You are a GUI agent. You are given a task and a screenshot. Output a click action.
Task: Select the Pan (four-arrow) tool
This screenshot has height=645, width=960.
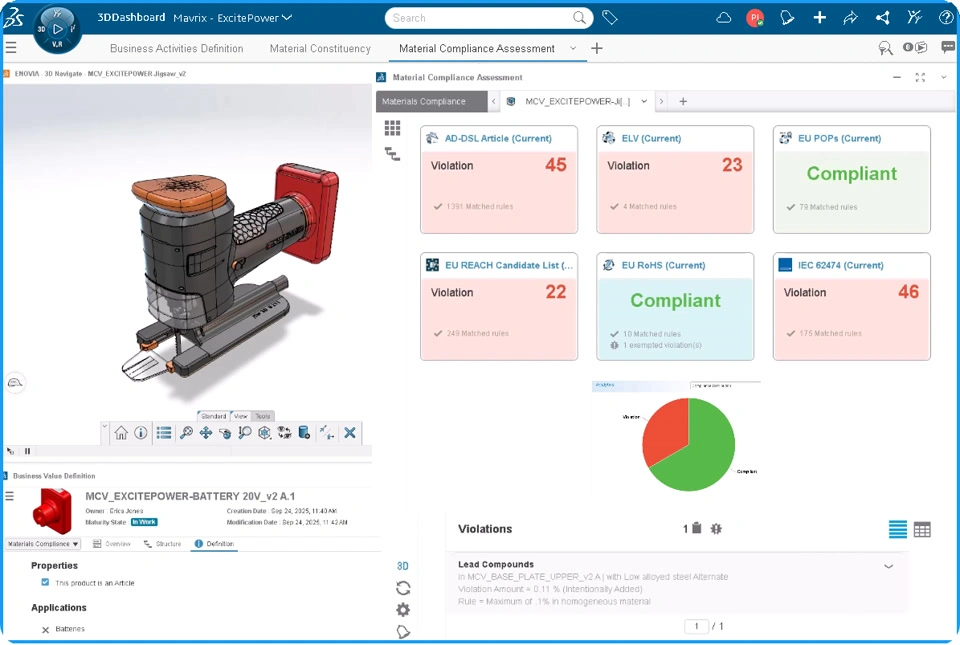pyautogui.click(x=206, y=433)
